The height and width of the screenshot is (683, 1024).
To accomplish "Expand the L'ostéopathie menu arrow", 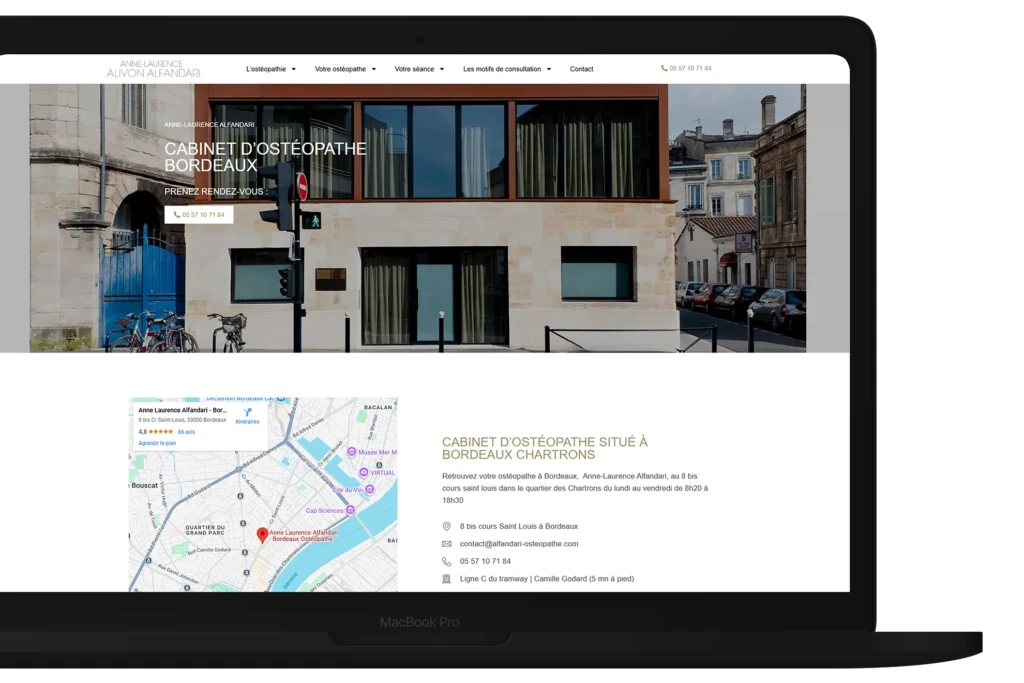I will tap(294, 69).
